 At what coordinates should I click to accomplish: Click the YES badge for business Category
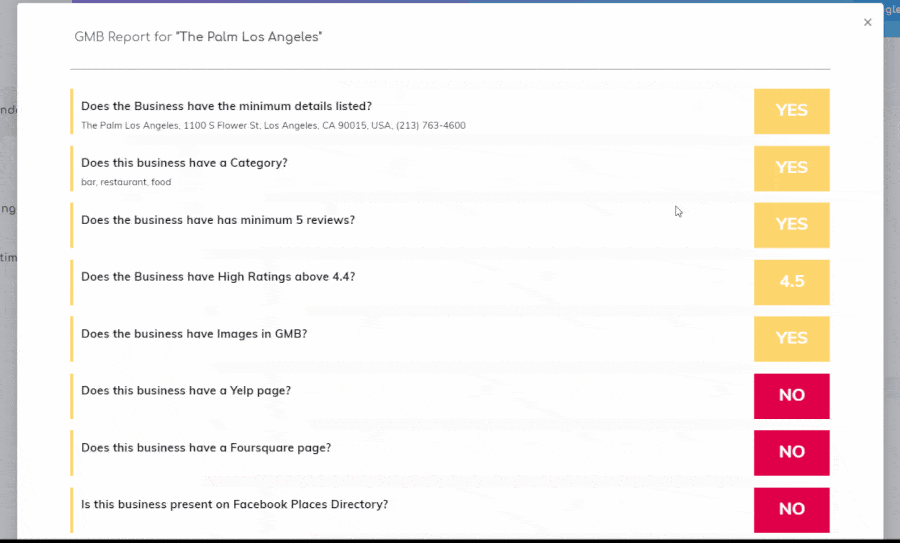[791, 168]
